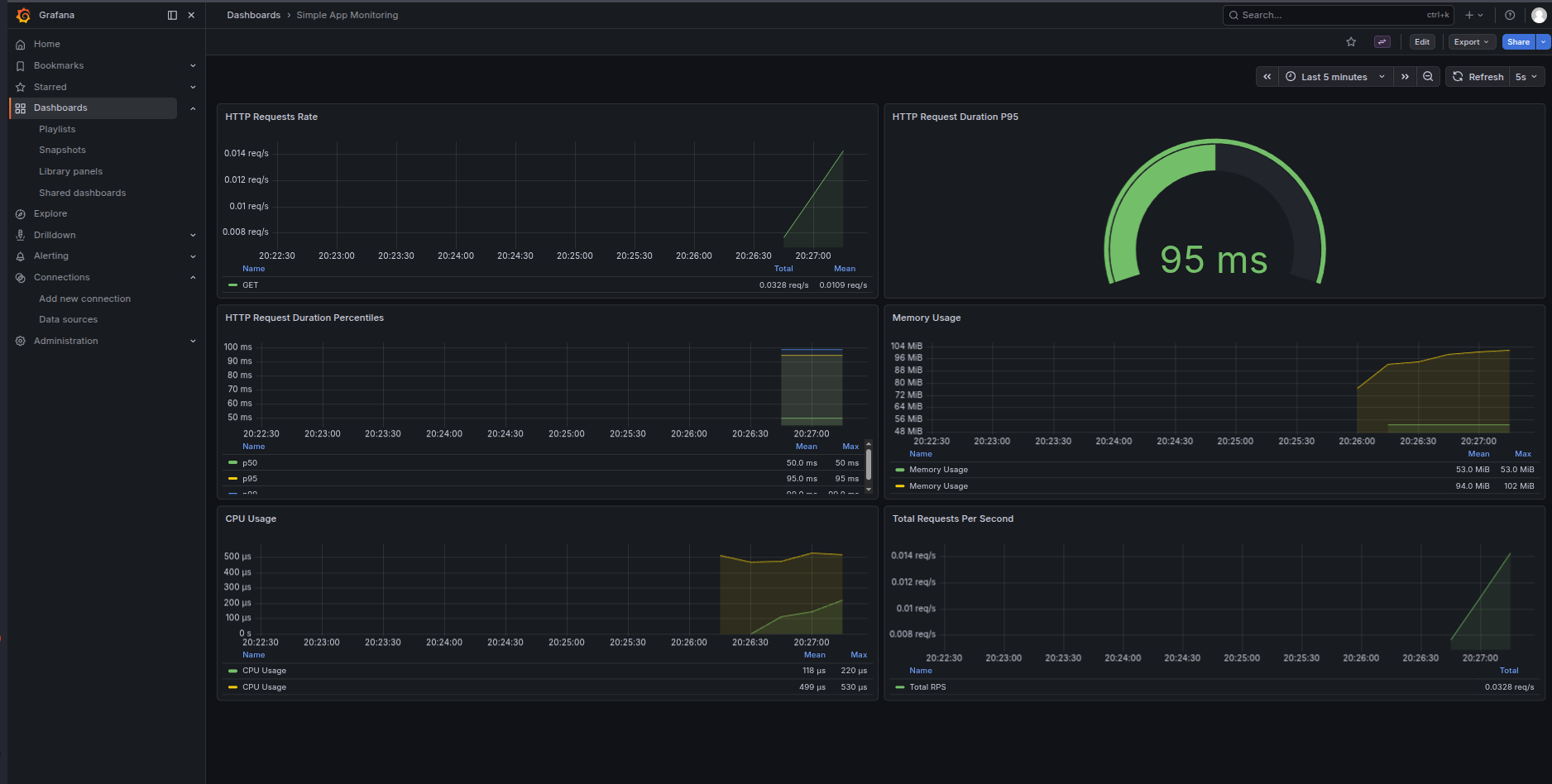Click the p95 yellow color swatch

pos(233,479)
